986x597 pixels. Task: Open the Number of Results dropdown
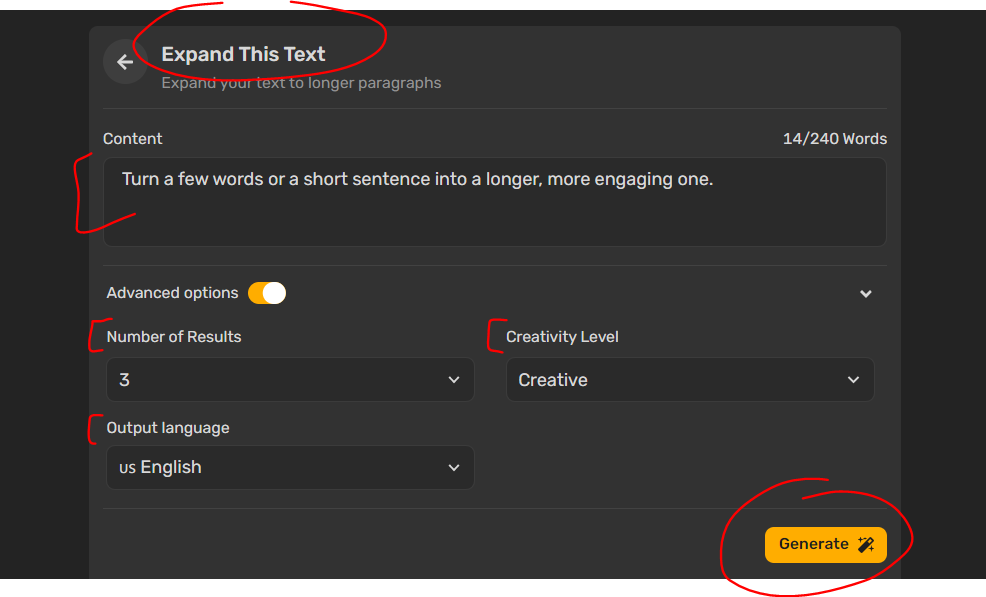click(290, 380)
